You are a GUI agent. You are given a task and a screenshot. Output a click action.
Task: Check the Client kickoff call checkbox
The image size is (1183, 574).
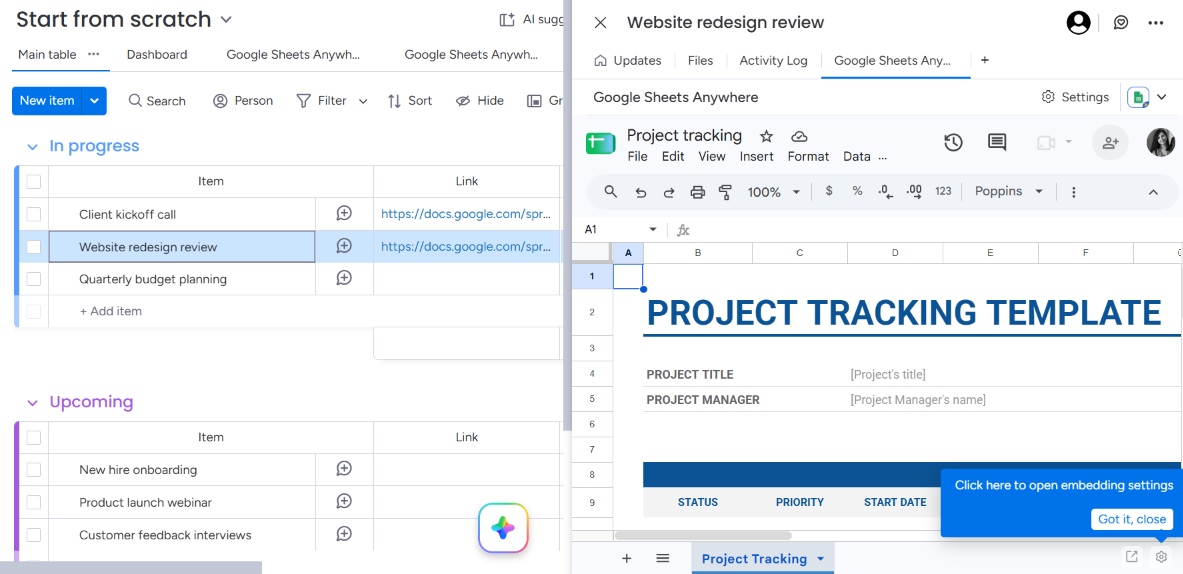tap(33, 214)
